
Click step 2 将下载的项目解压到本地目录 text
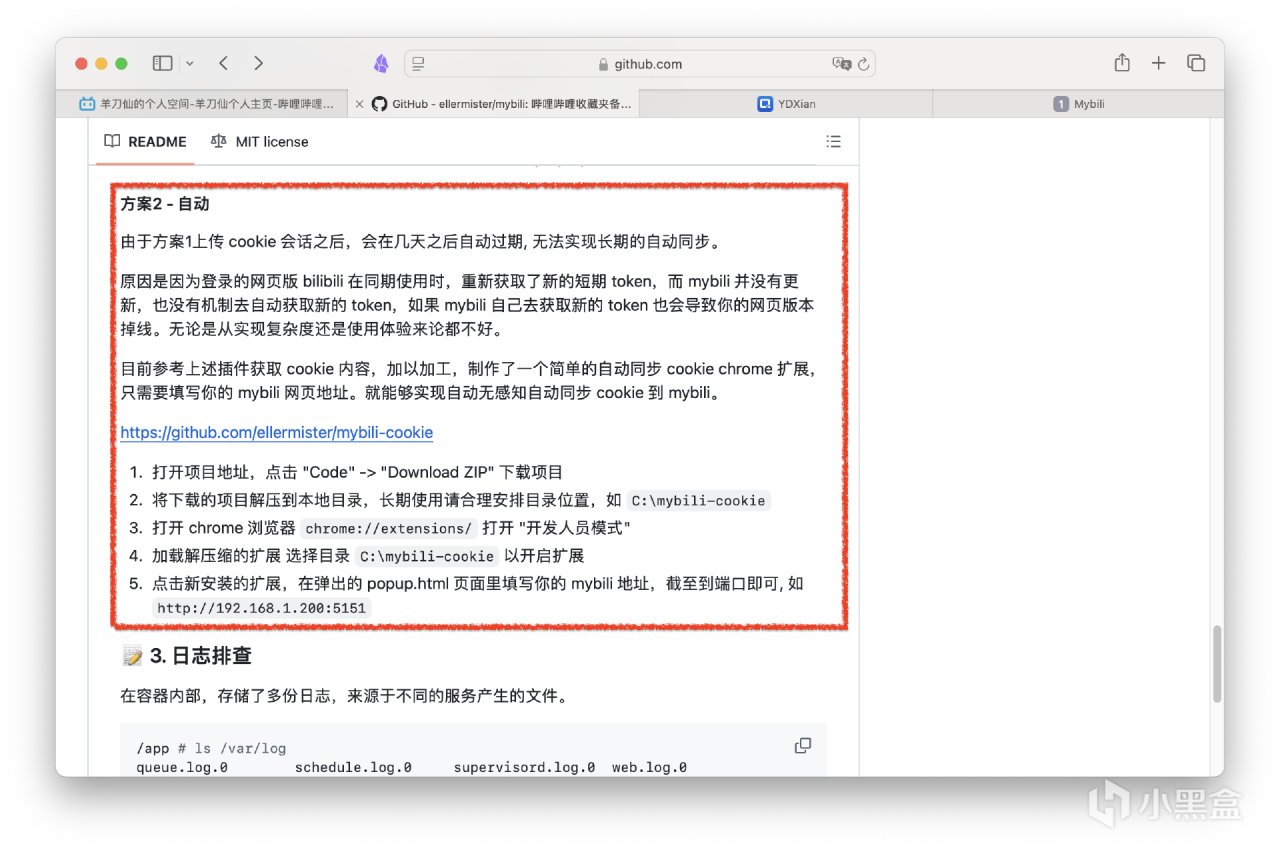coord(461,500)
